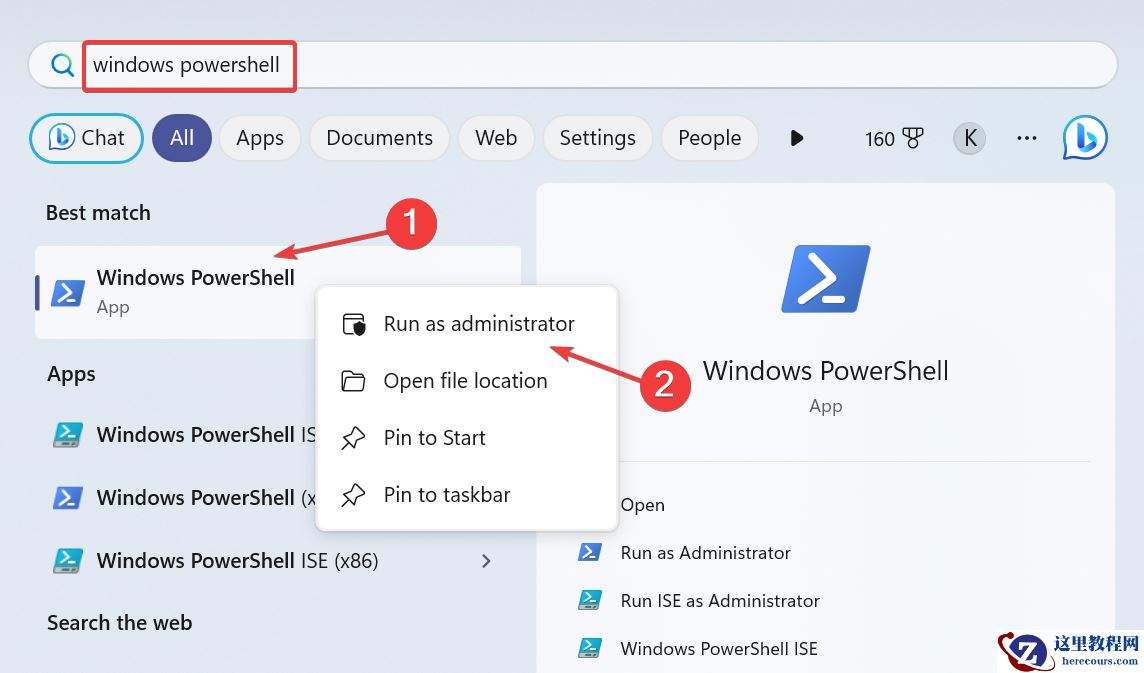This screenshot has height=673, width=1144.
Task: Select the Windows PowerShell best match result
Action: pos(278,292)
